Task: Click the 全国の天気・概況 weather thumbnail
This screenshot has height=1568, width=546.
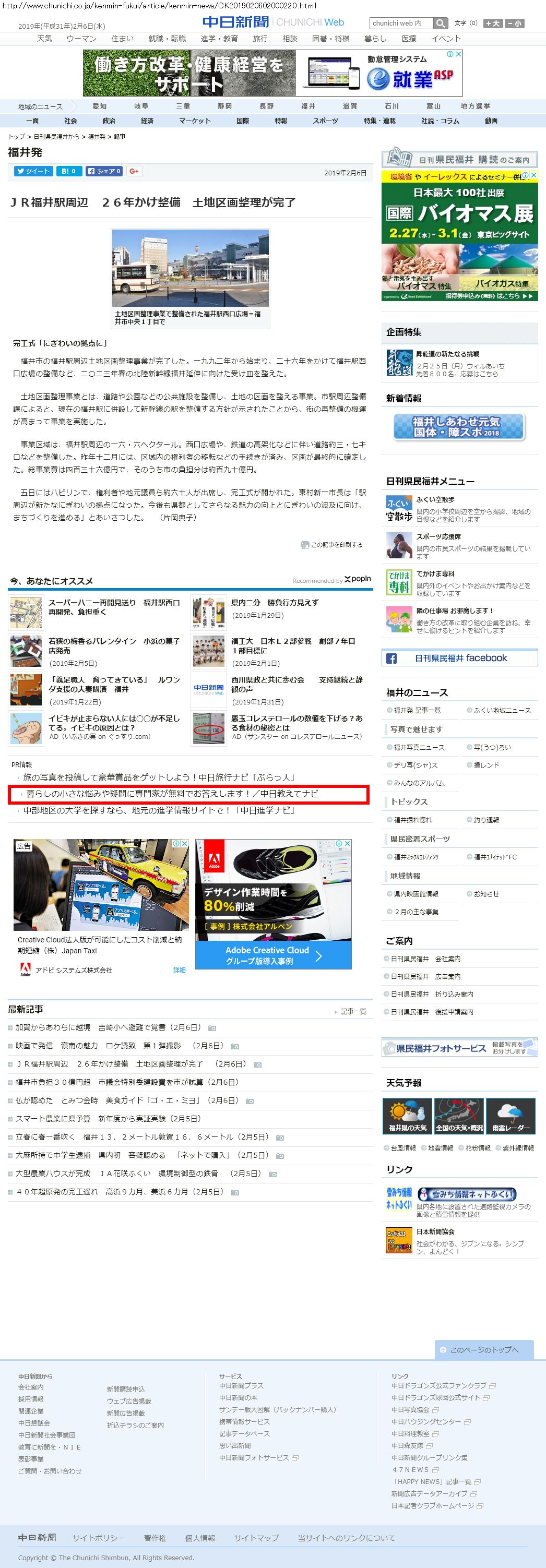Action: click(459, 1116)
